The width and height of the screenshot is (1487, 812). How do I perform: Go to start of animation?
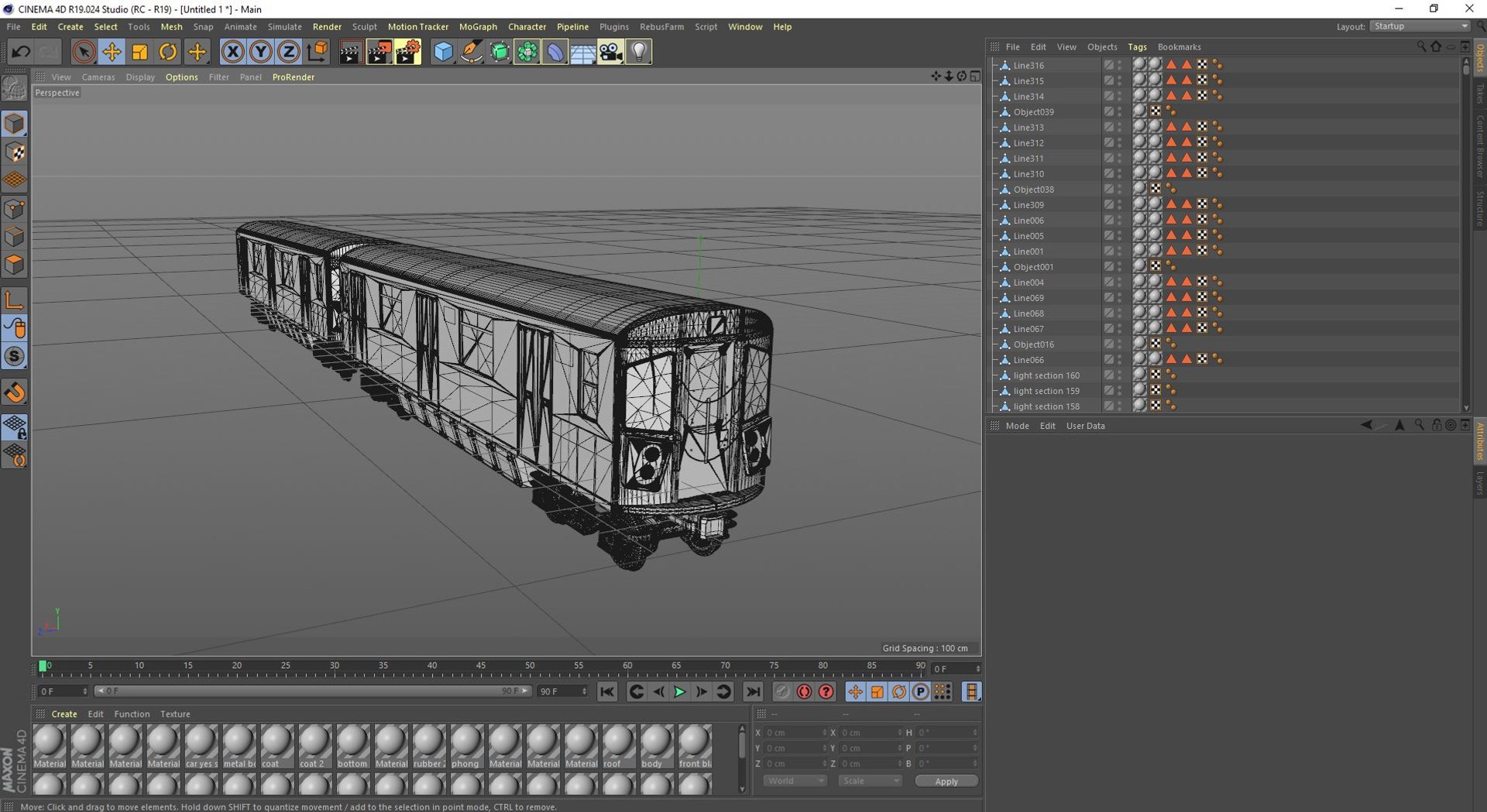click(x=607, y=692)
